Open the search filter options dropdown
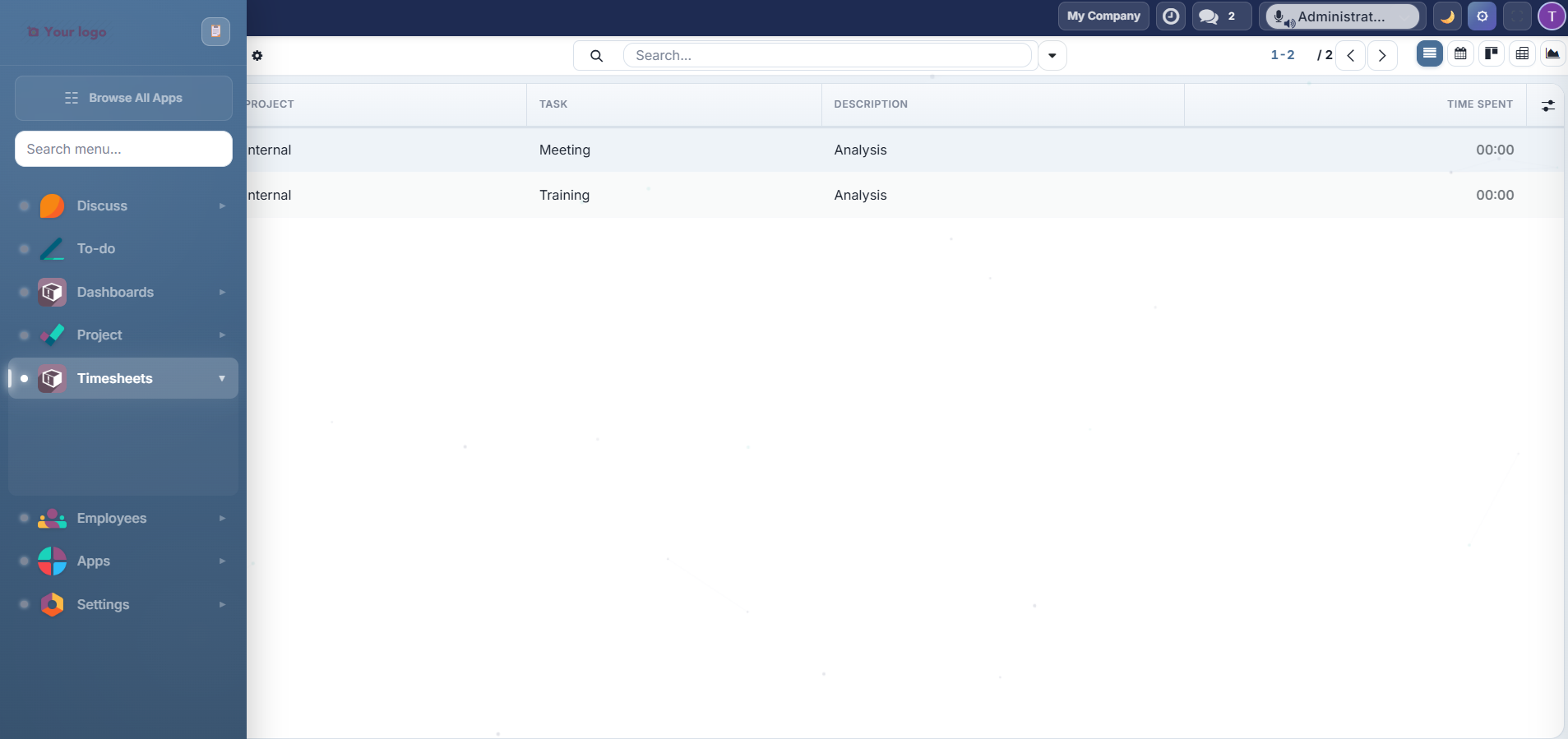 point(1052,56)
